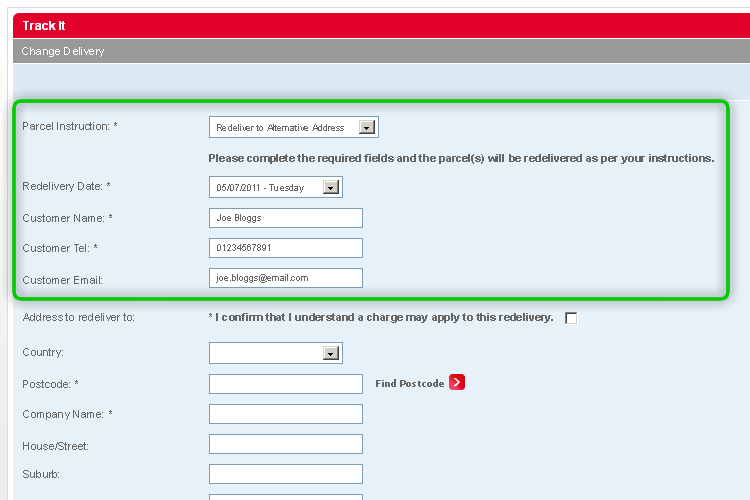Click the 'Please complete the required fields' message
Viewport: 750px width, 500px height.
point(461,158)
